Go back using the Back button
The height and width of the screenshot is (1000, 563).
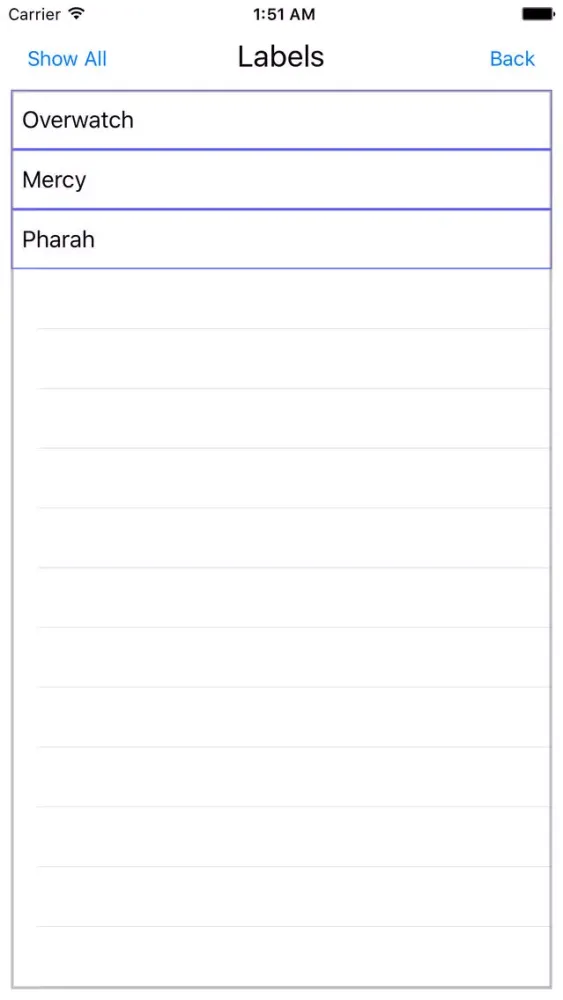[x=512, y=59]
